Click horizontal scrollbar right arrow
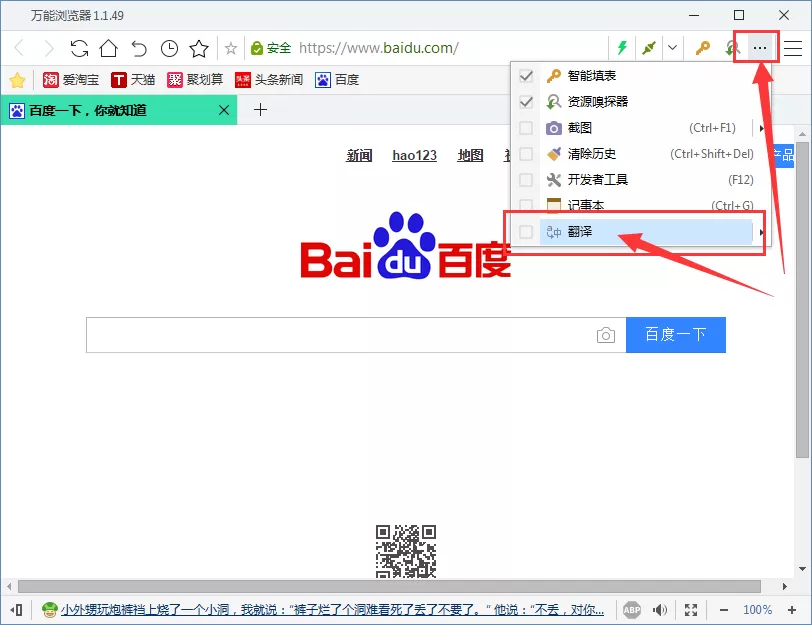 [x=785, y=586]
